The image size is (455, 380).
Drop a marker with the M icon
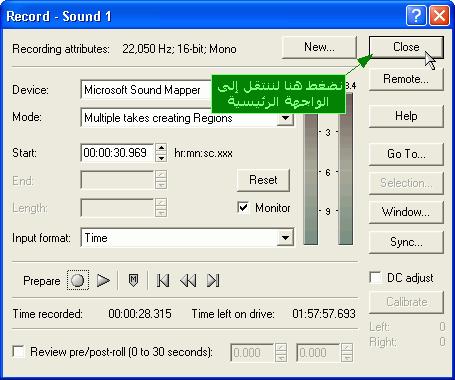pos(133,280)
